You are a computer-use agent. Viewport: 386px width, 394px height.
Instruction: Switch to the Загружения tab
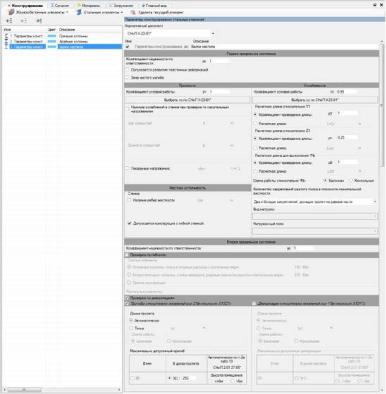(121, 6)
